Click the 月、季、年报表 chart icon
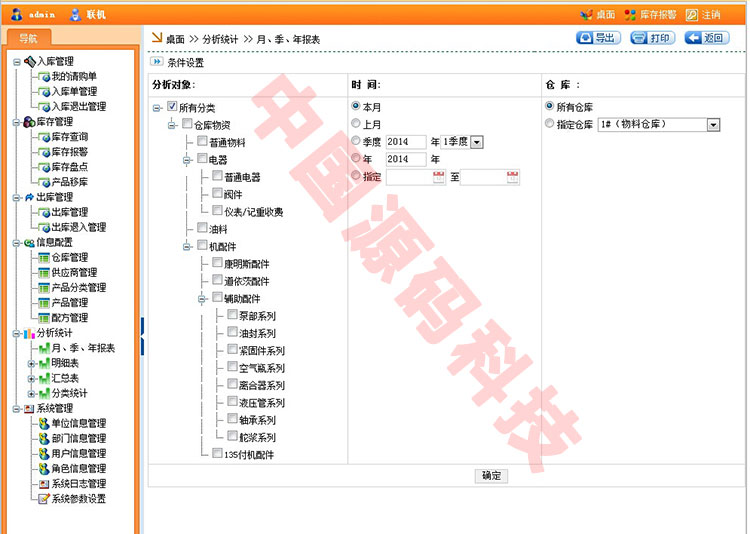Screen dimensions: 750x534 pos(44,348)
